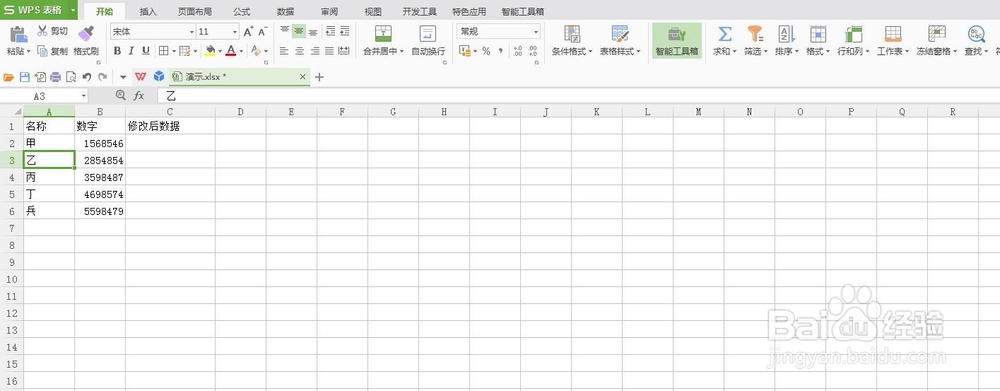Add a new document tab with plus
The image size is (1000, 391).
point(320,77)
